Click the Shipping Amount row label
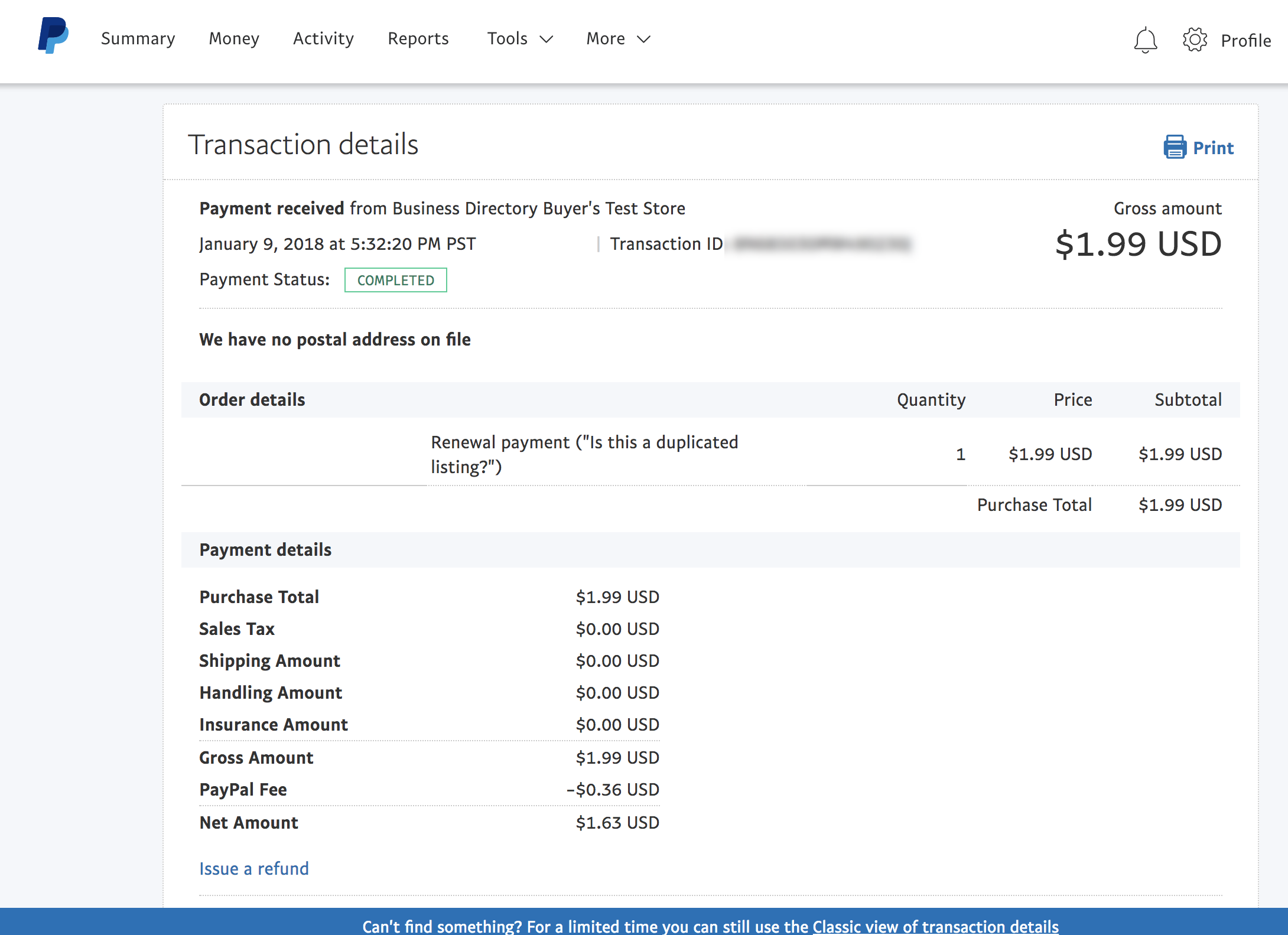 [269, 661]
